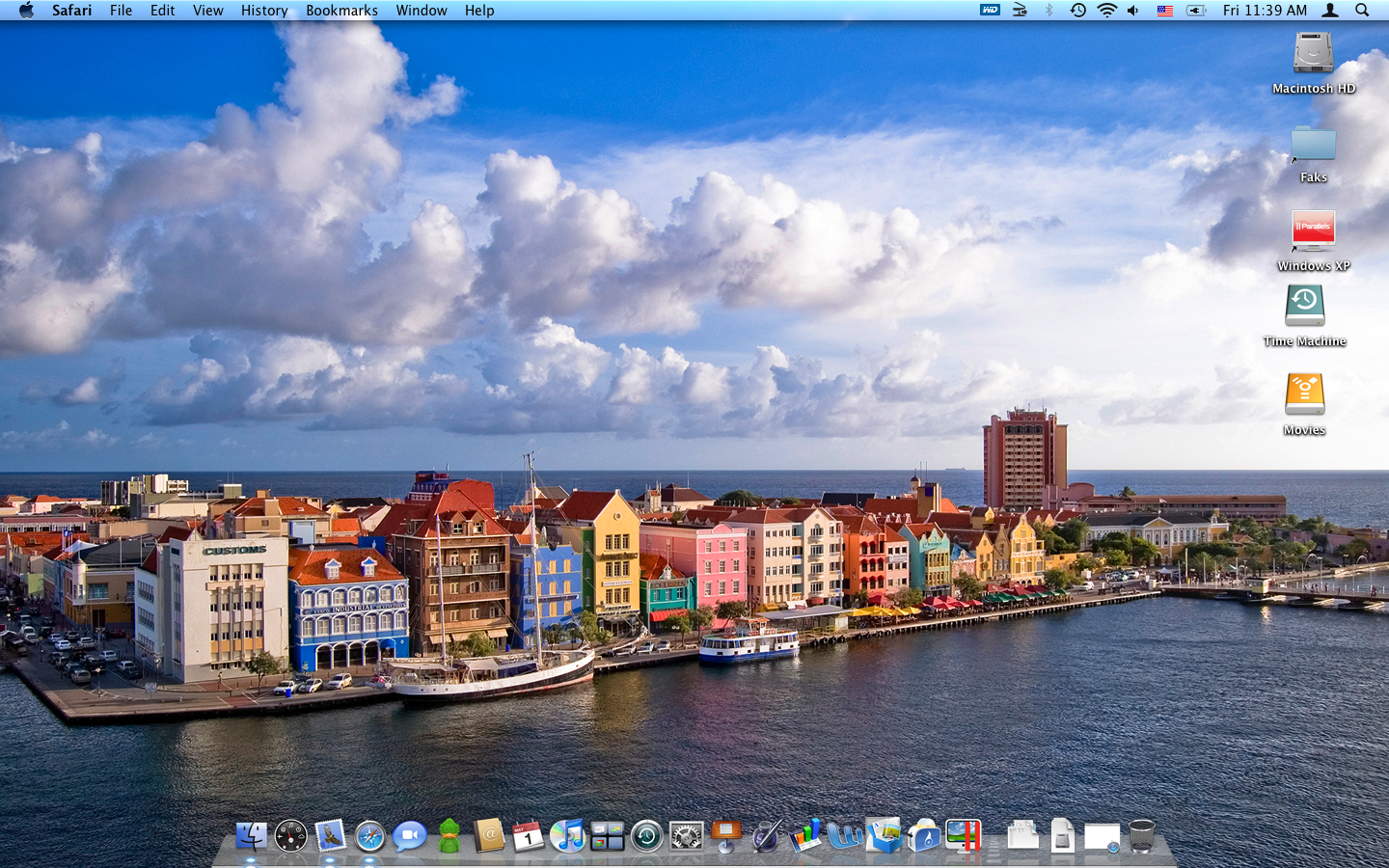Open iCal calendar in the Dock
Screen dimensions: 1389x868
coord(528,835)
